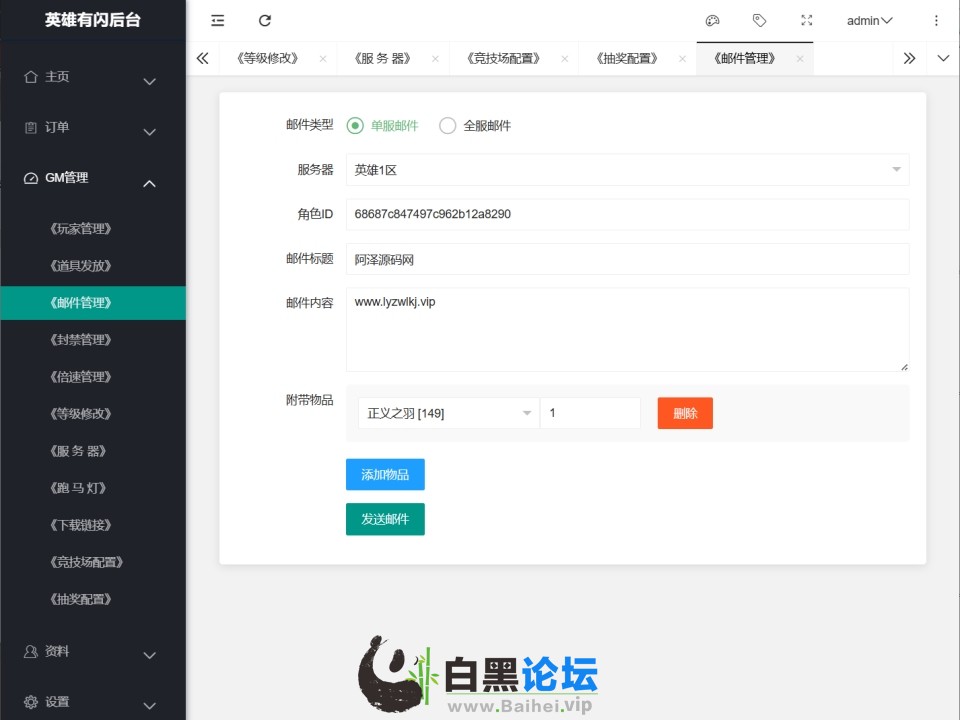Close the 《服 务 器》 tab
The image size is (960, 720).
tap(435, 59)
